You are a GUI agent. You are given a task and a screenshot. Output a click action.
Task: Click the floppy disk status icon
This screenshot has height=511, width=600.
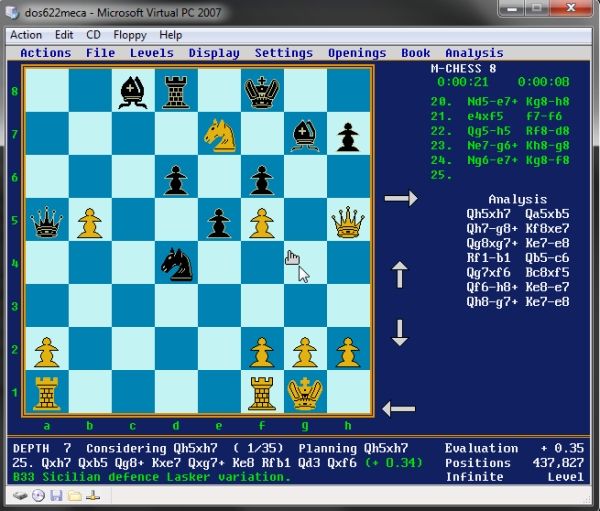click(56, 496)
